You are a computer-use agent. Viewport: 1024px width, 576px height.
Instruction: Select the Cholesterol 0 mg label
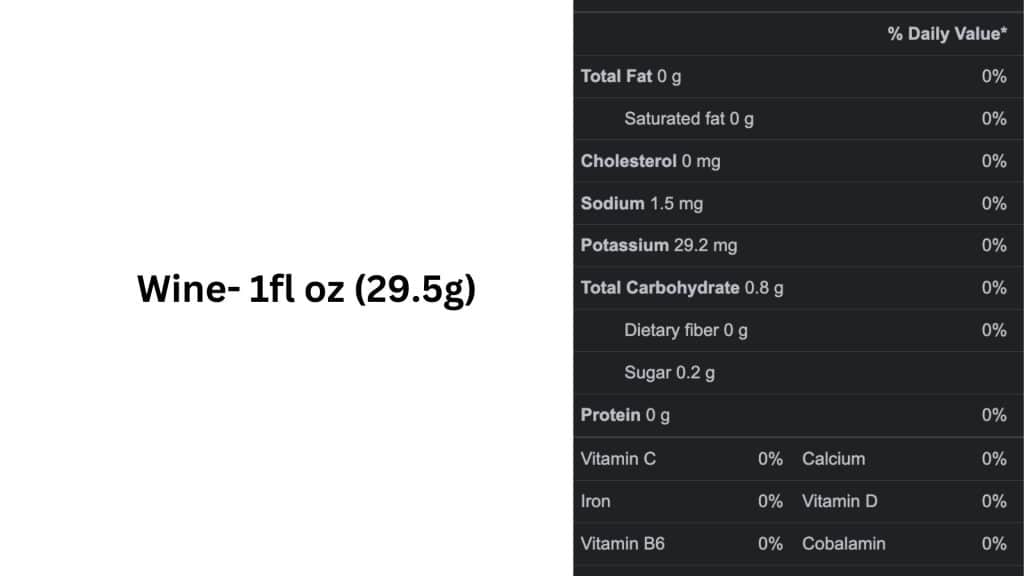650,161
